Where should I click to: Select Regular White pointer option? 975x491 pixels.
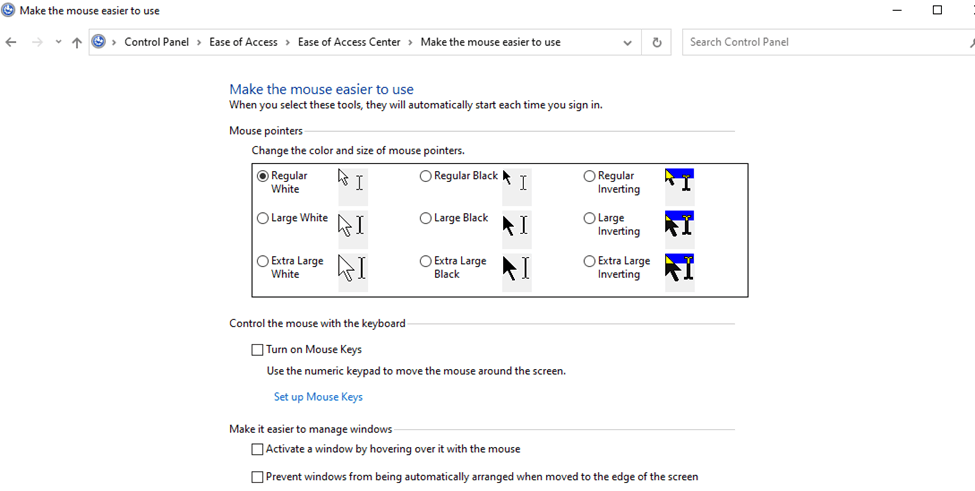point(263,176)
